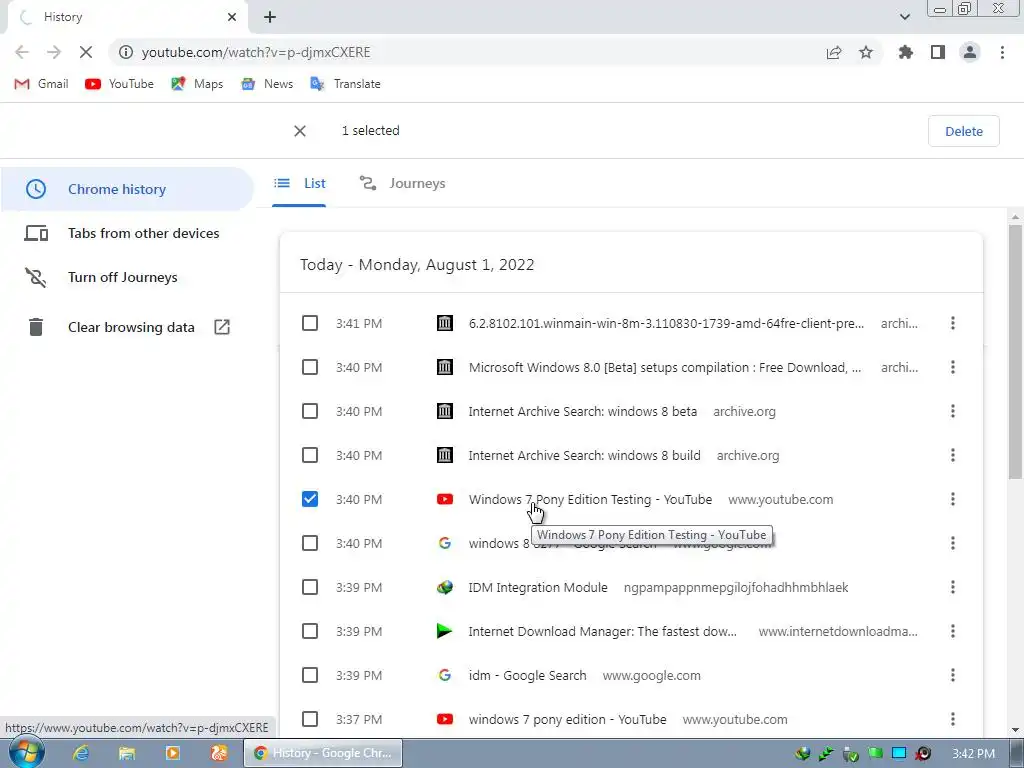Open Internet Archive Search: windows 8 beta link

(583, 411)
